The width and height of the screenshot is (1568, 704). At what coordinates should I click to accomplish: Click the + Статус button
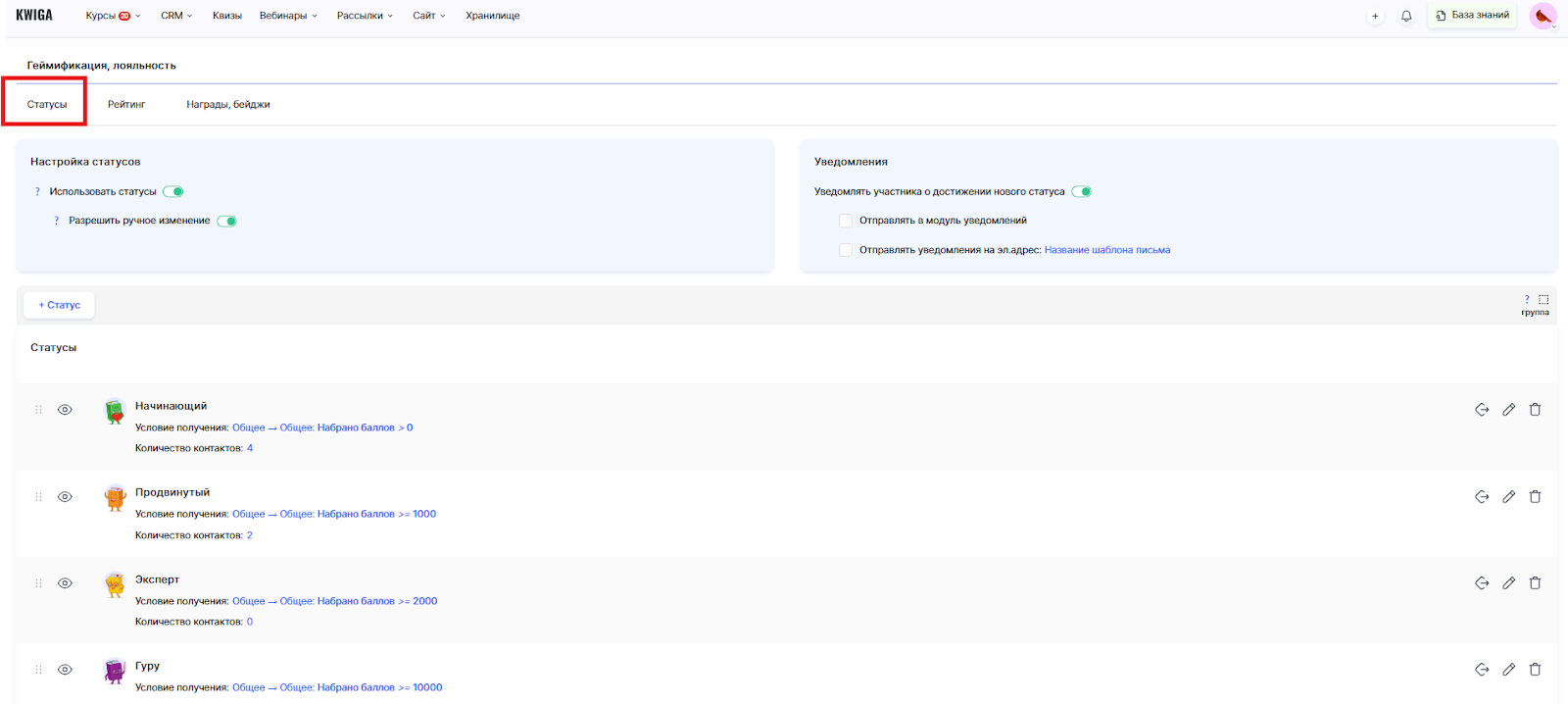[x=60, y=305]
